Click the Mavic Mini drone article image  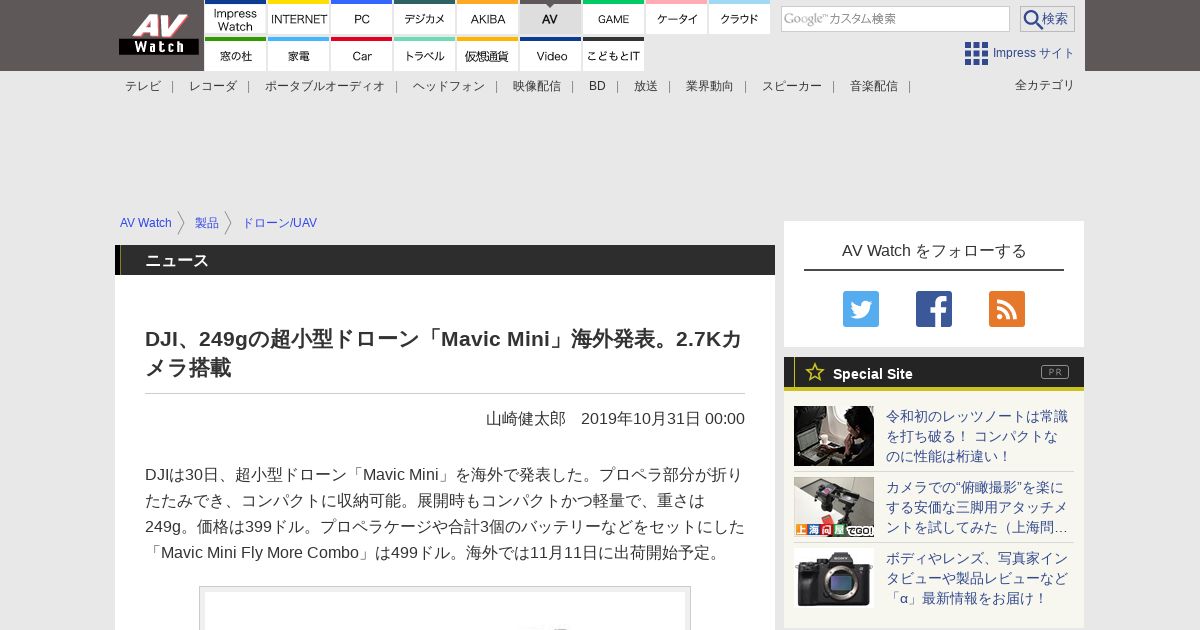coord(445,609)
